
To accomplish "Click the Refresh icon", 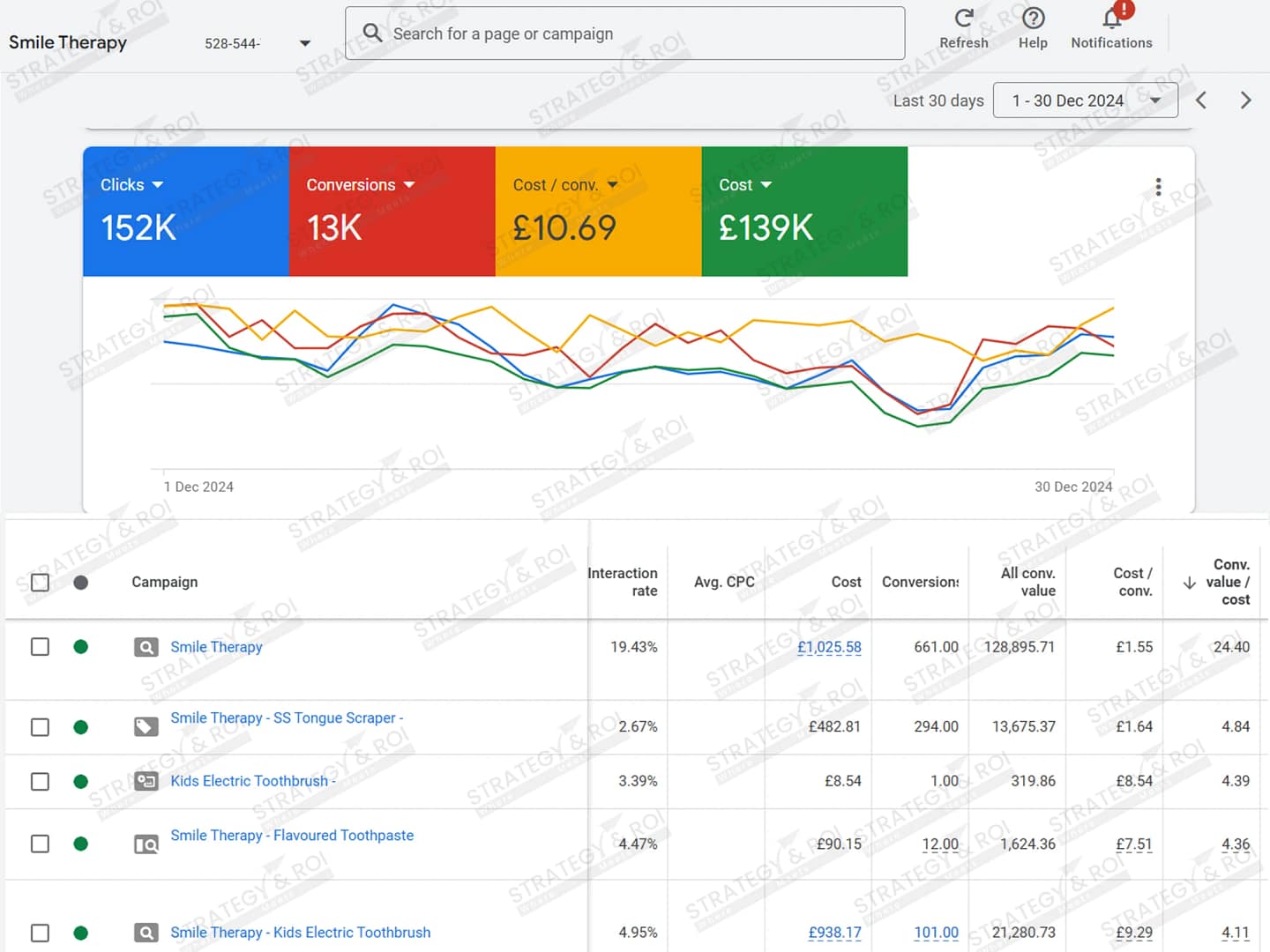I will pyautogui.click(x=963, y=19).
